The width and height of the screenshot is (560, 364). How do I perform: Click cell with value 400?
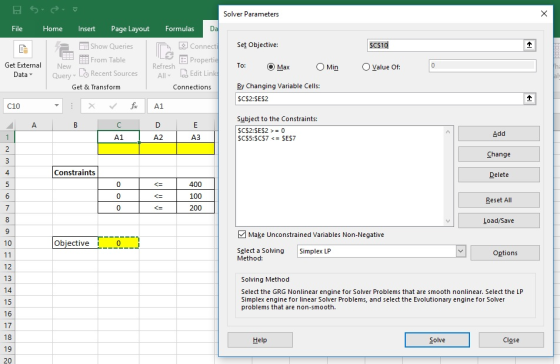click(195, 184)
